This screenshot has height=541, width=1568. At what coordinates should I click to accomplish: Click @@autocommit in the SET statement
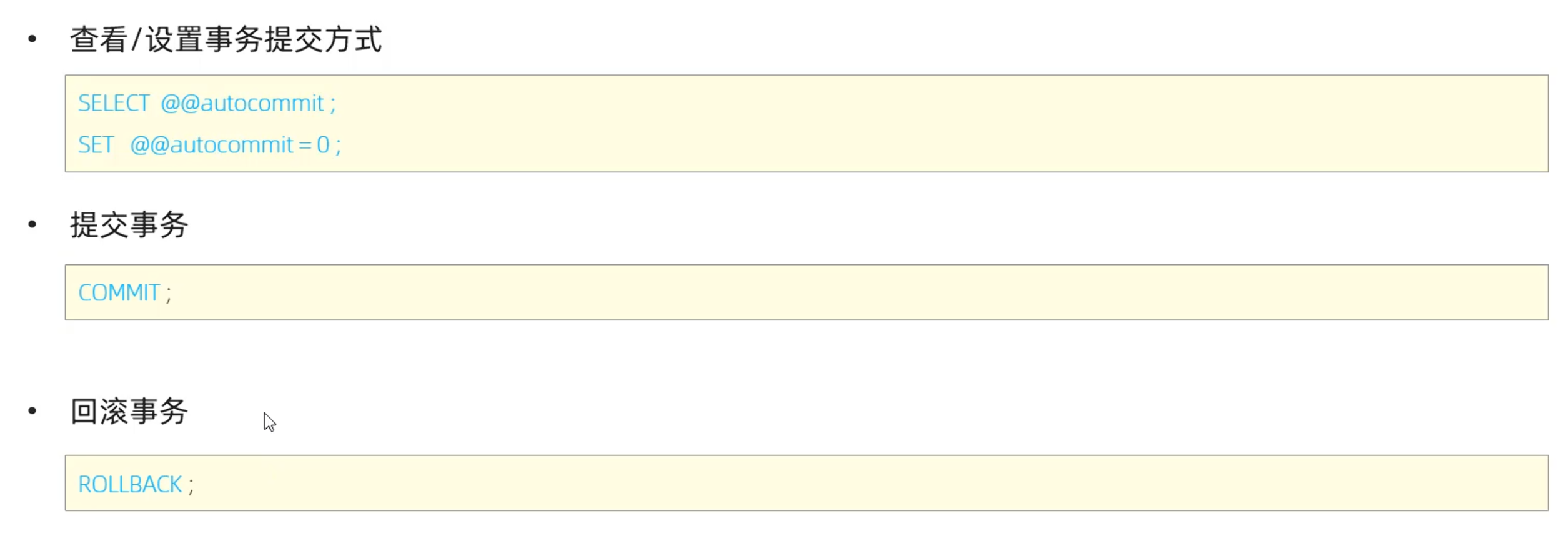point(212,145)
